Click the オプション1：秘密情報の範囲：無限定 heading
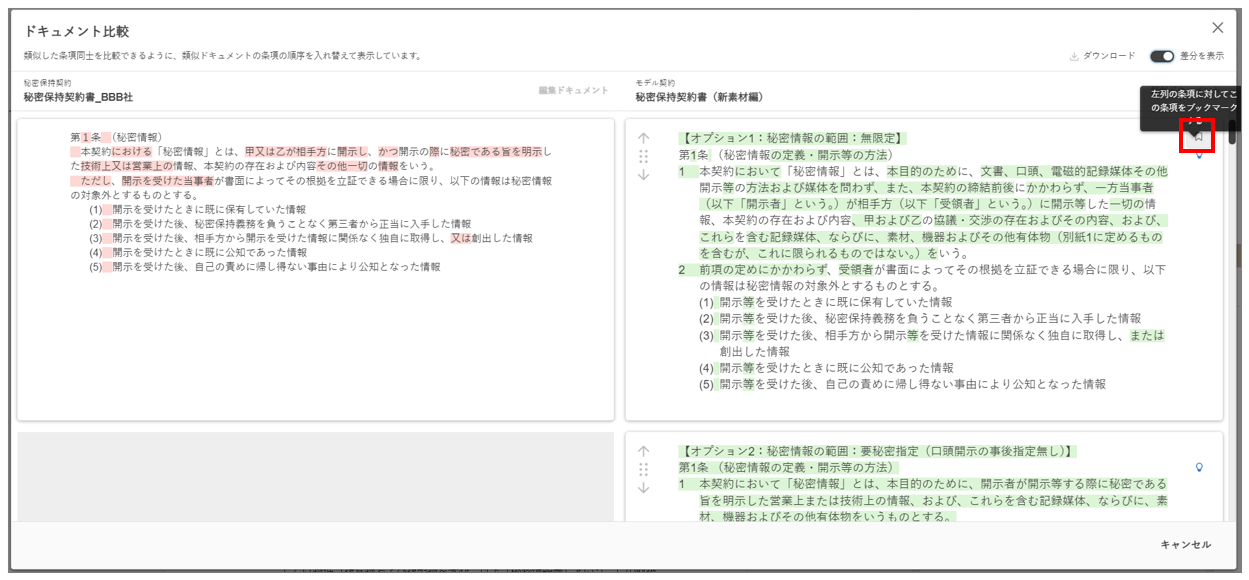This screenshot has width=1249, height=580. [793, 138]
